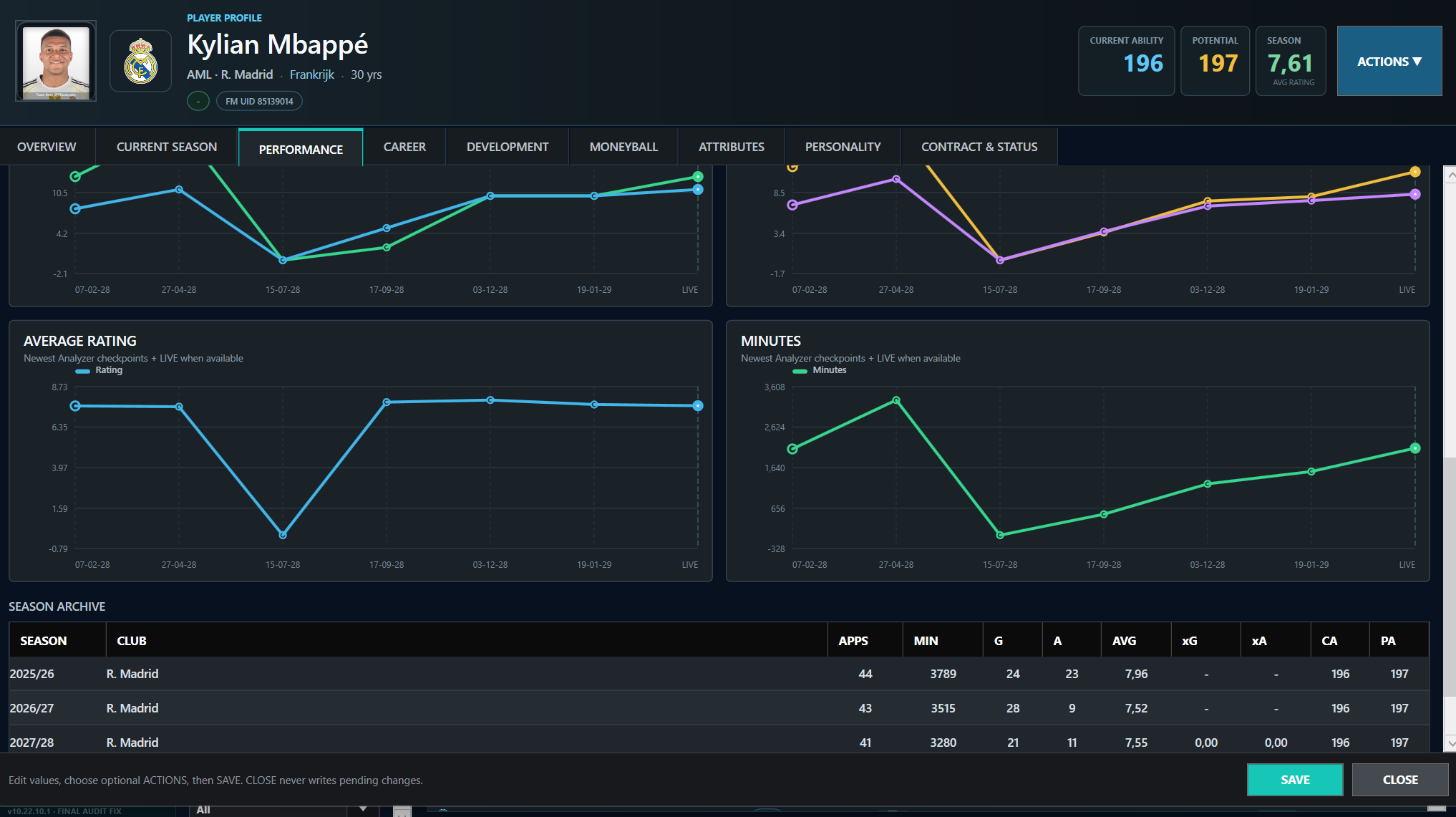
Task: Open the Development tab
Action: coord(508,147)
